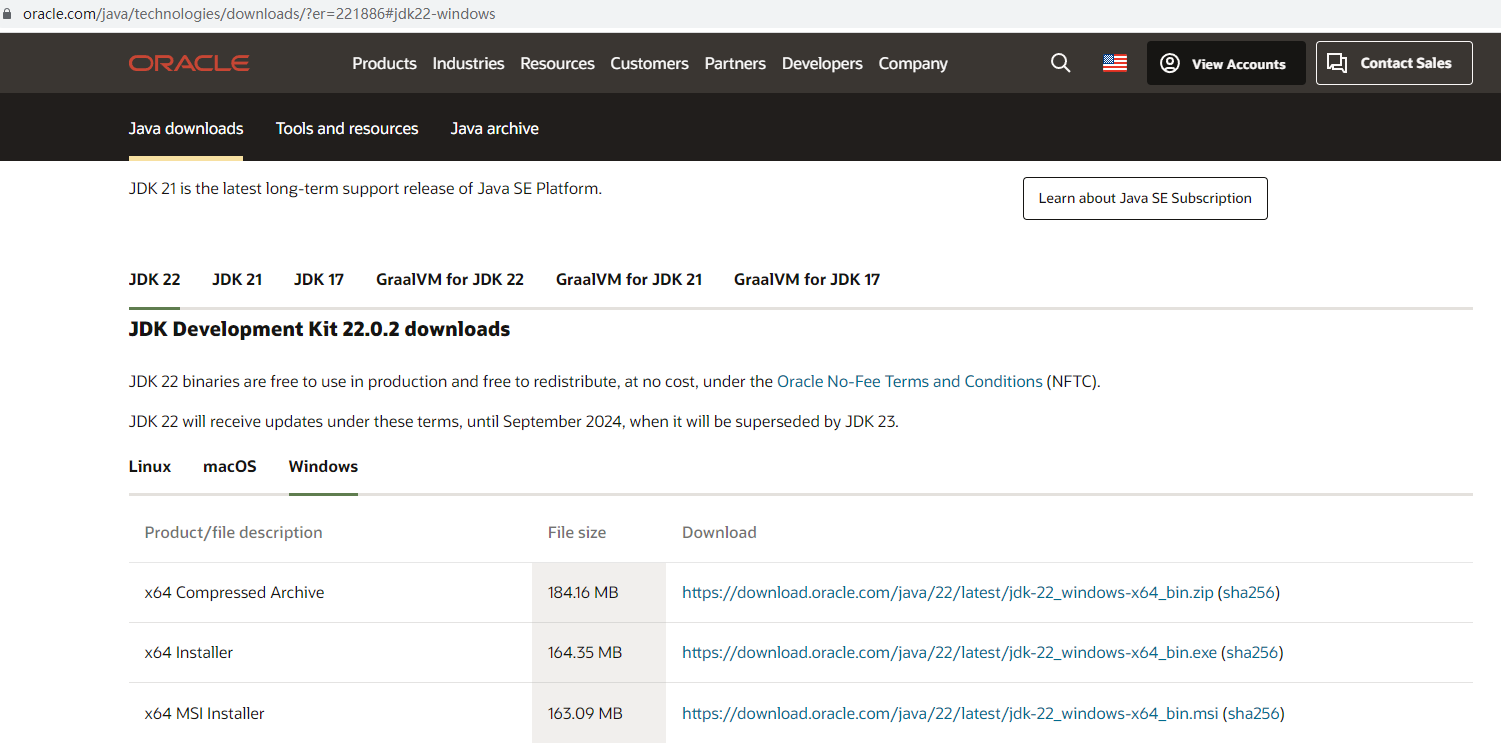
Task: Click the padlock icon in address bar
Action: tap(9, 14)
